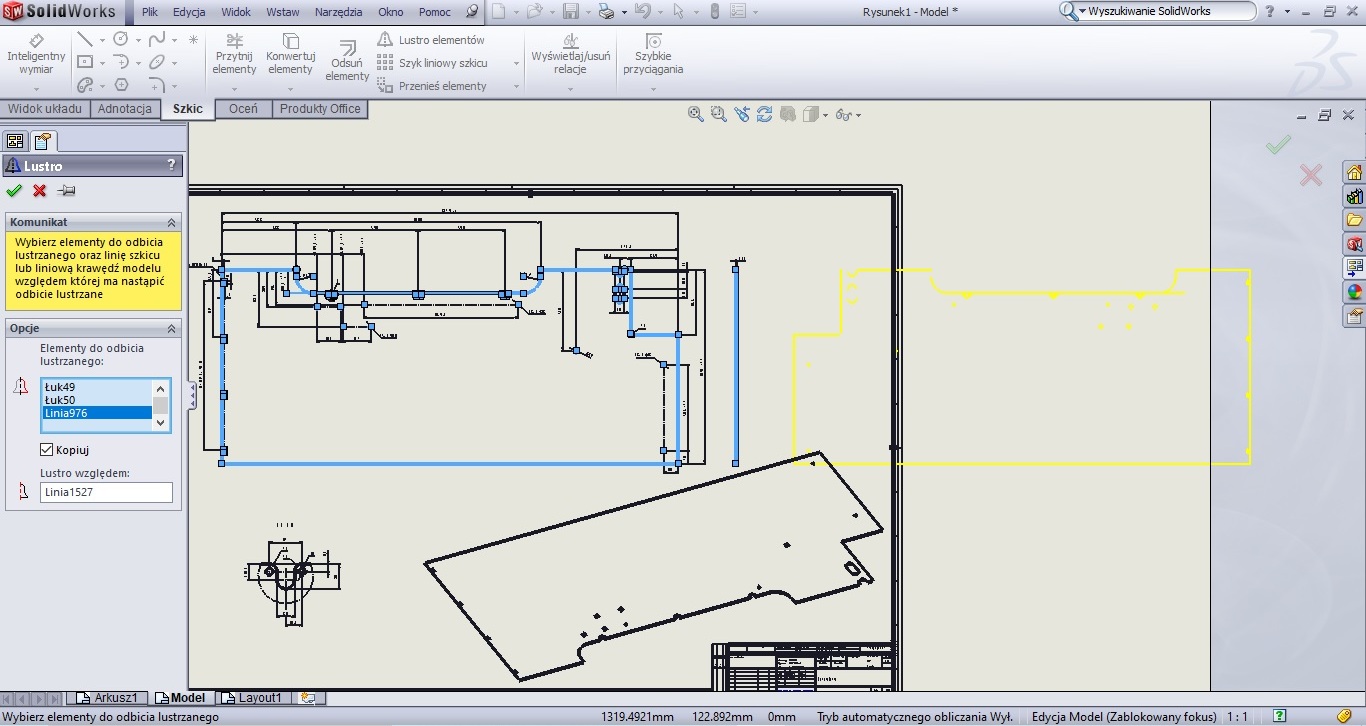The width and height of the screenshot is (1366, 726).
Task: Toggle the pushpin in Lustro panel
Action: pyautogui.click(x=66, y=191)
